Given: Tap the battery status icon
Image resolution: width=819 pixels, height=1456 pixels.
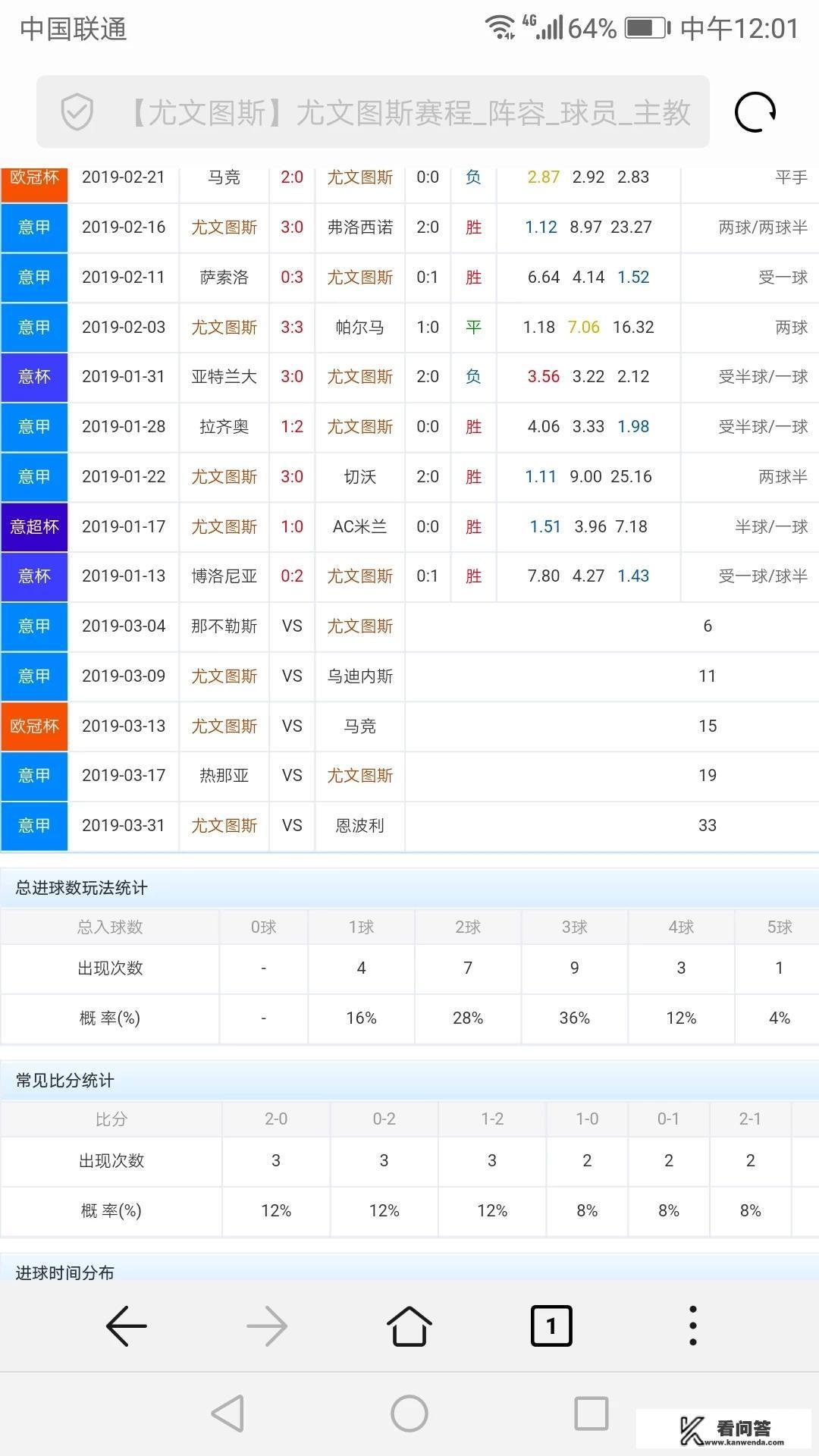Looking at the screenshot, I should coord(648,28).
